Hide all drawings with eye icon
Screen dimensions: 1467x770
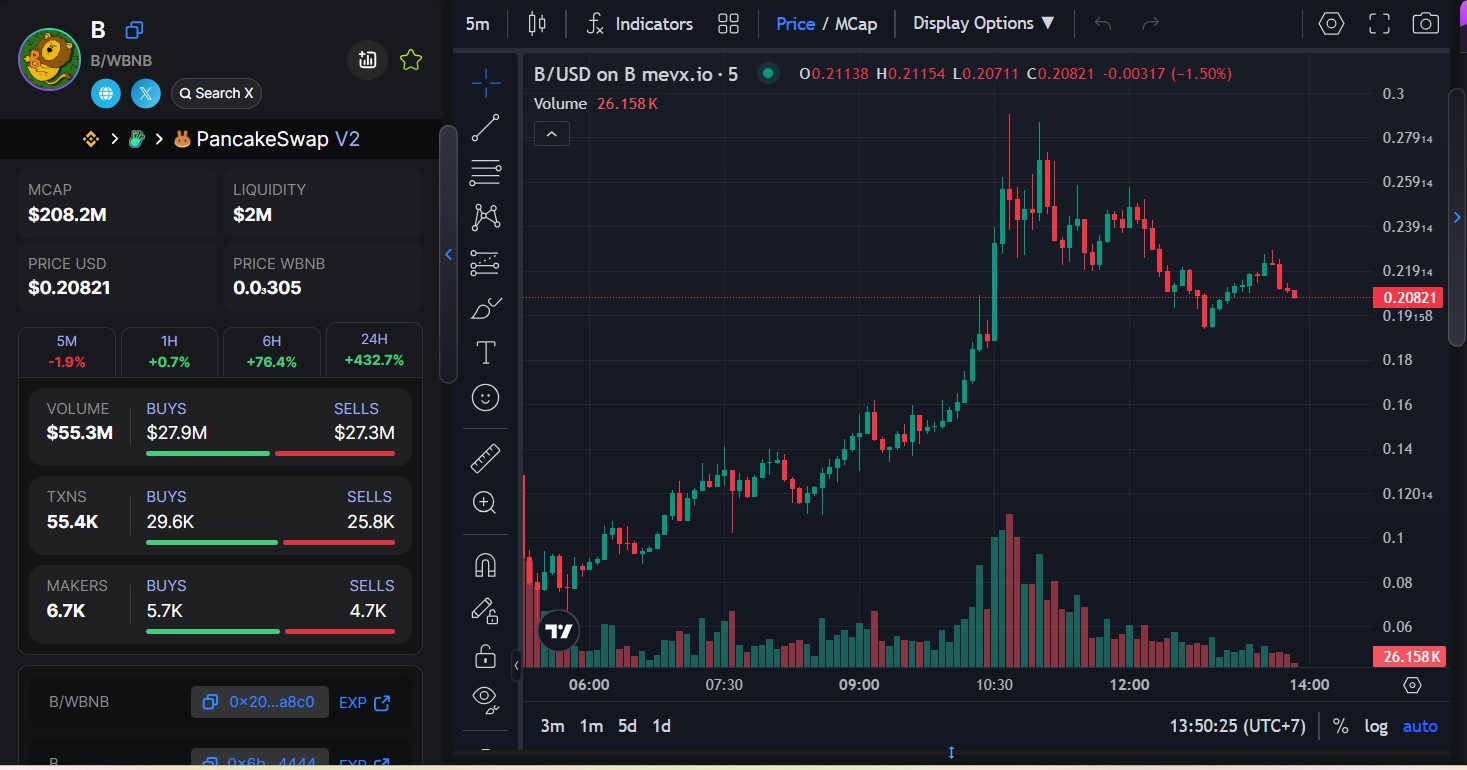tap(485, 700)
